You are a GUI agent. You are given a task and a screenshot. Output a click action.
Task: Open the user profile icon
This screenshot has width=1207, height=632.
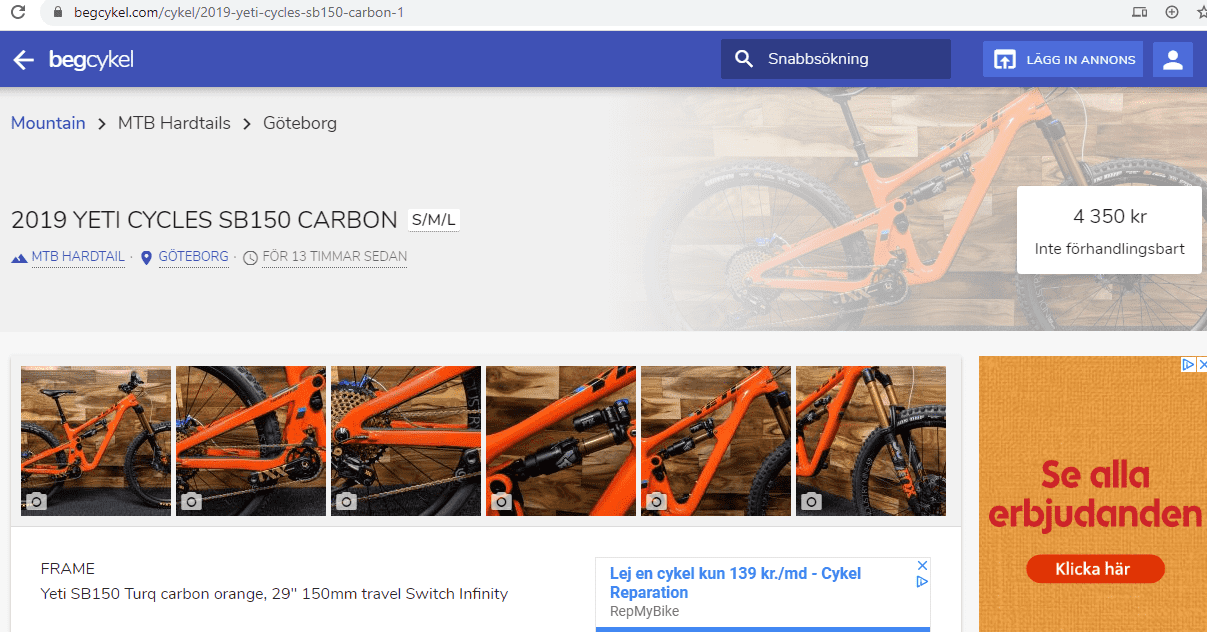pyautogui.click(x=1173, y=60)
